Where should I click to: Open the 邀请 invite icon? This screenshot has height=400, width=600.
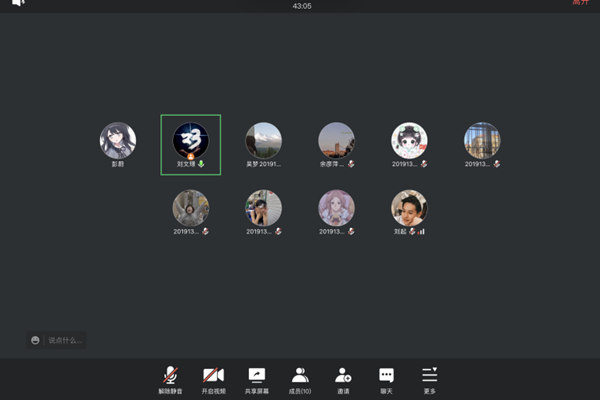pyautogui.click(x=343, y=379)
